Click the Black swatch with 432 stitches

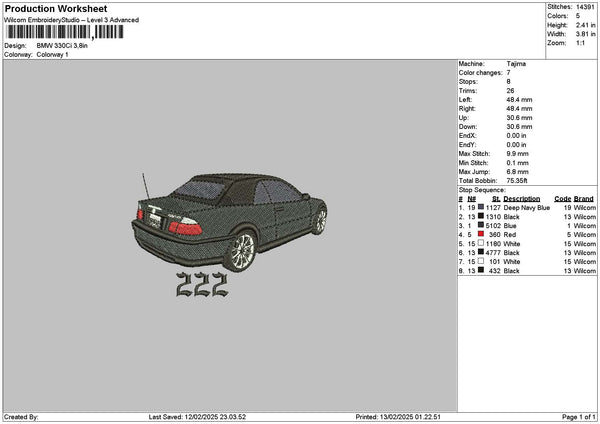pyautogui.click(x=481, y=271)
